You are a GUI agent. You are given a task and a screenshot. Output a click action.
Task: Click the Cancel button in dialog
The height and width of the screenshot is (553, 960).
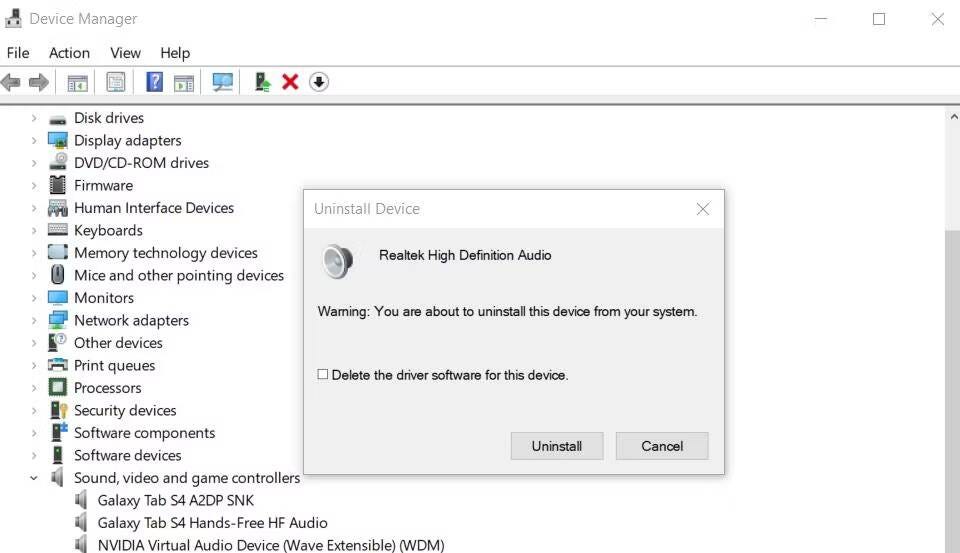(662, 446)
